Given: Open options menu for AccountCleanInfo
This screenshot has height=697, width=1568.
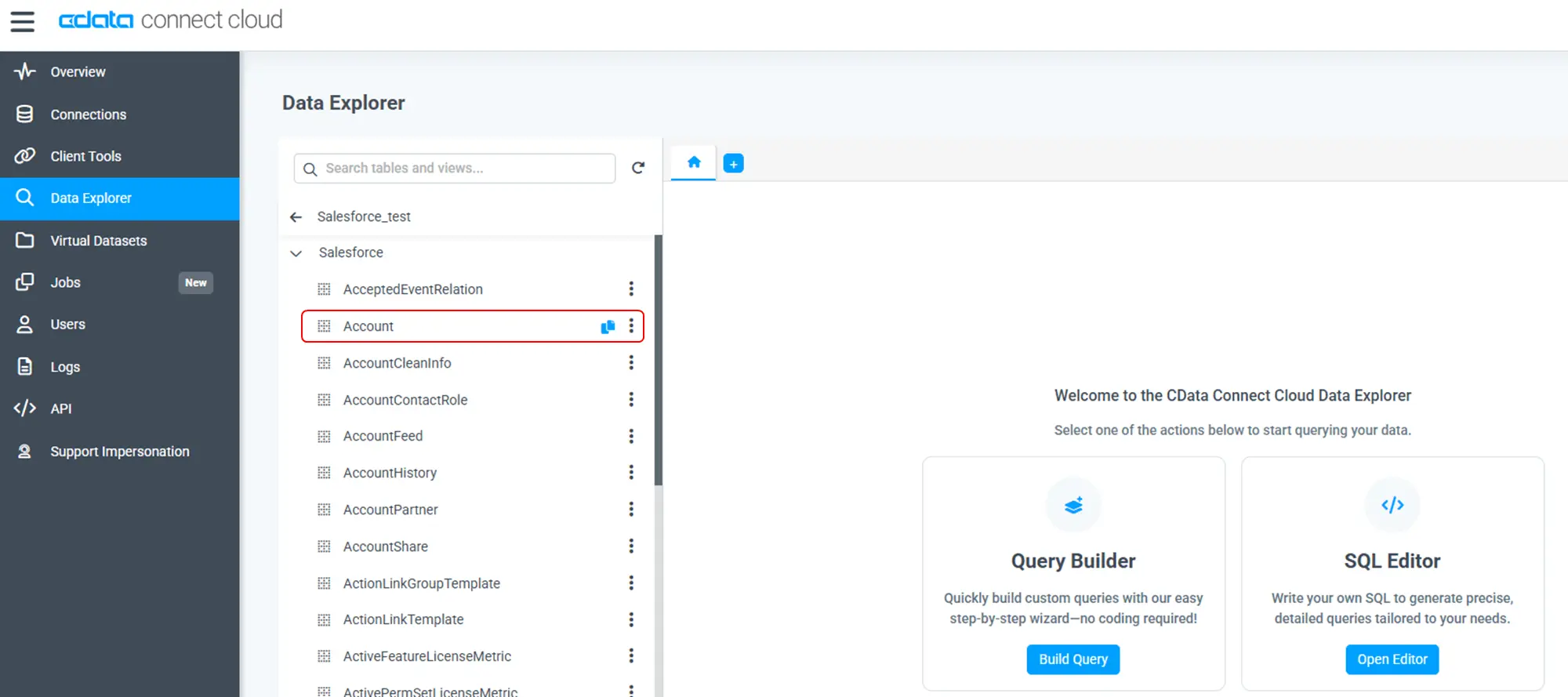Looking at the screenshot, I should (631, 363).
